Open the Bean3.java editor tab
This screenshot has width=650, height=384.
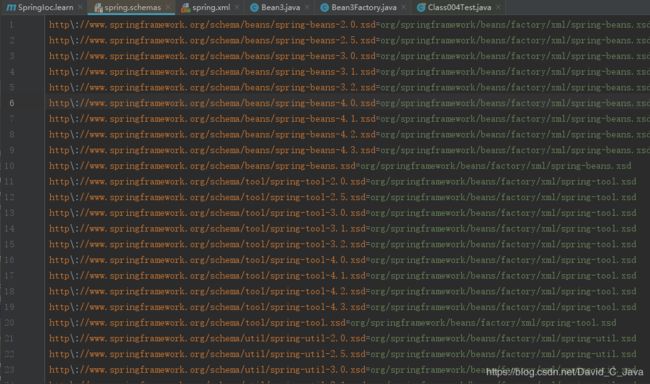click(x=281, y=7)
